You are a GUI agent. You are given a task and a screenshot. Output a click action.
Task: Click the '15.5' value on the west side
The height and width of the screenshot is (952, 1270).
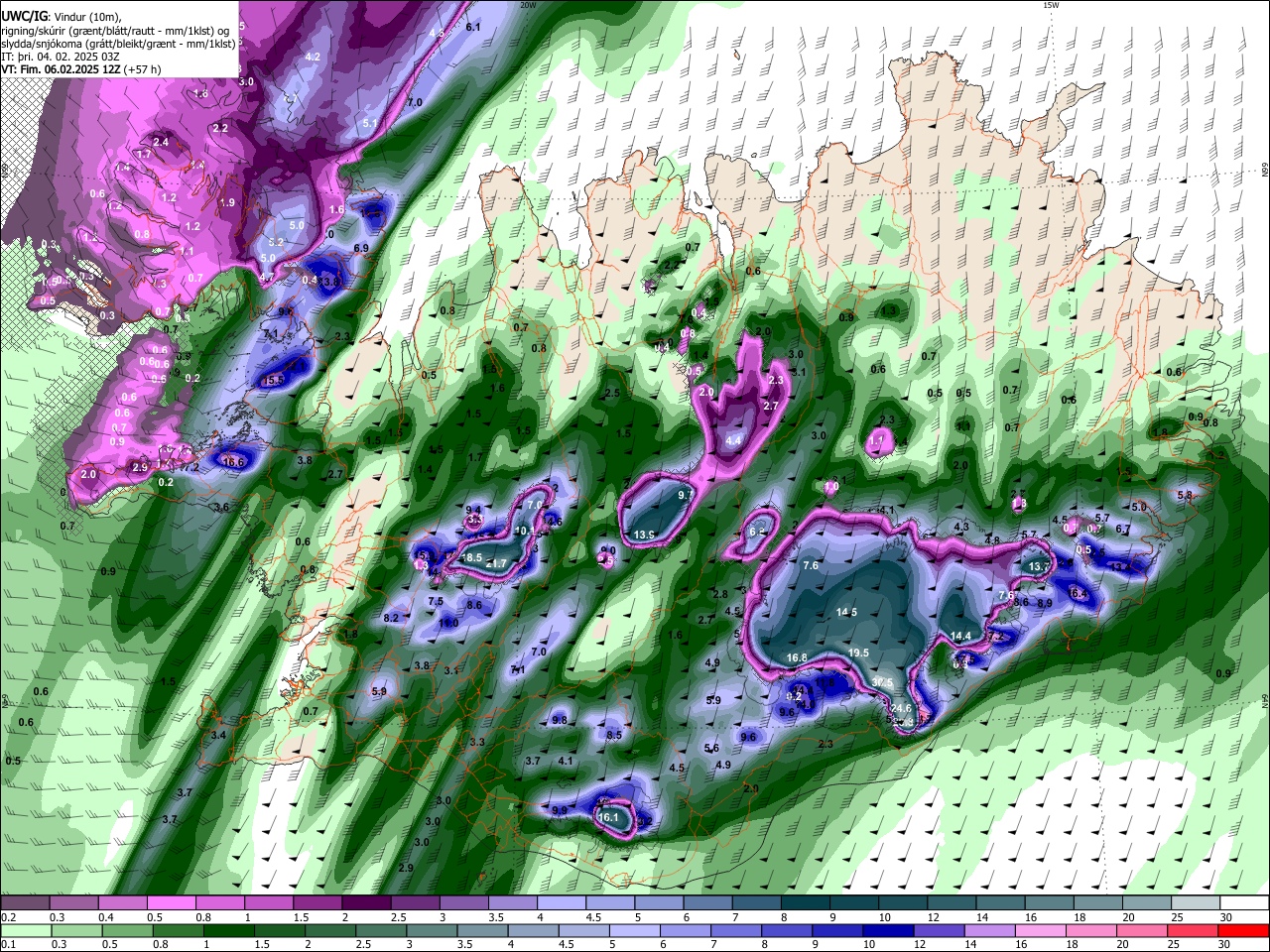pyautogui.click(x=274, y=380)
